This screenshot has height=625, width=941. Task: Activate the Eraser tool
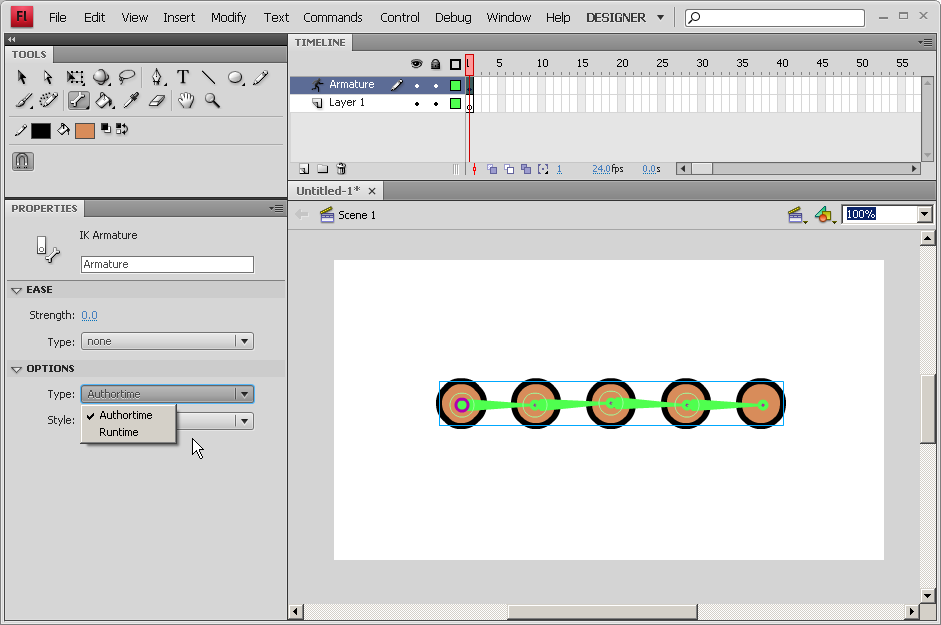[x=156, y=101]
